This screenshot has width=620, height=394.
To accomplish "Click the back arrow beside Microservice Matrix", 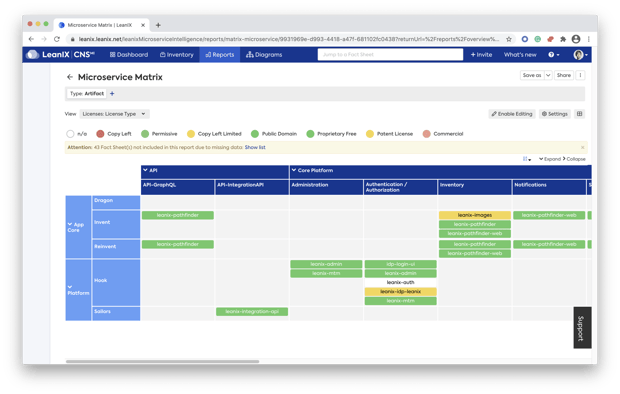I will (70, 77).
